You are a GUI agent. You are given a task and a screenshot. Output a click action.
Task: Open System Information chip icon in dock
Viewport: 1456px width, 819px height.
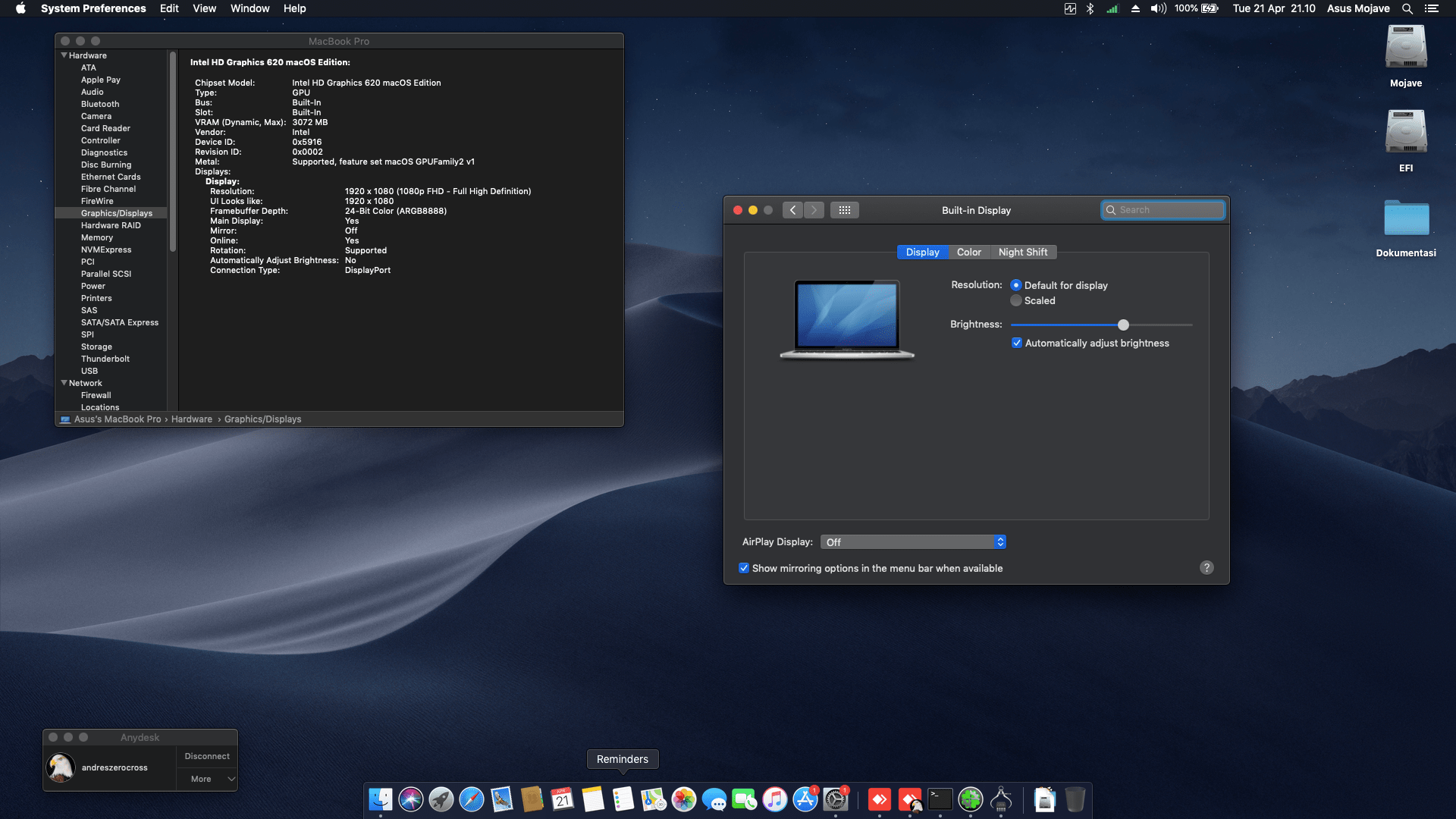[1001, 799]
